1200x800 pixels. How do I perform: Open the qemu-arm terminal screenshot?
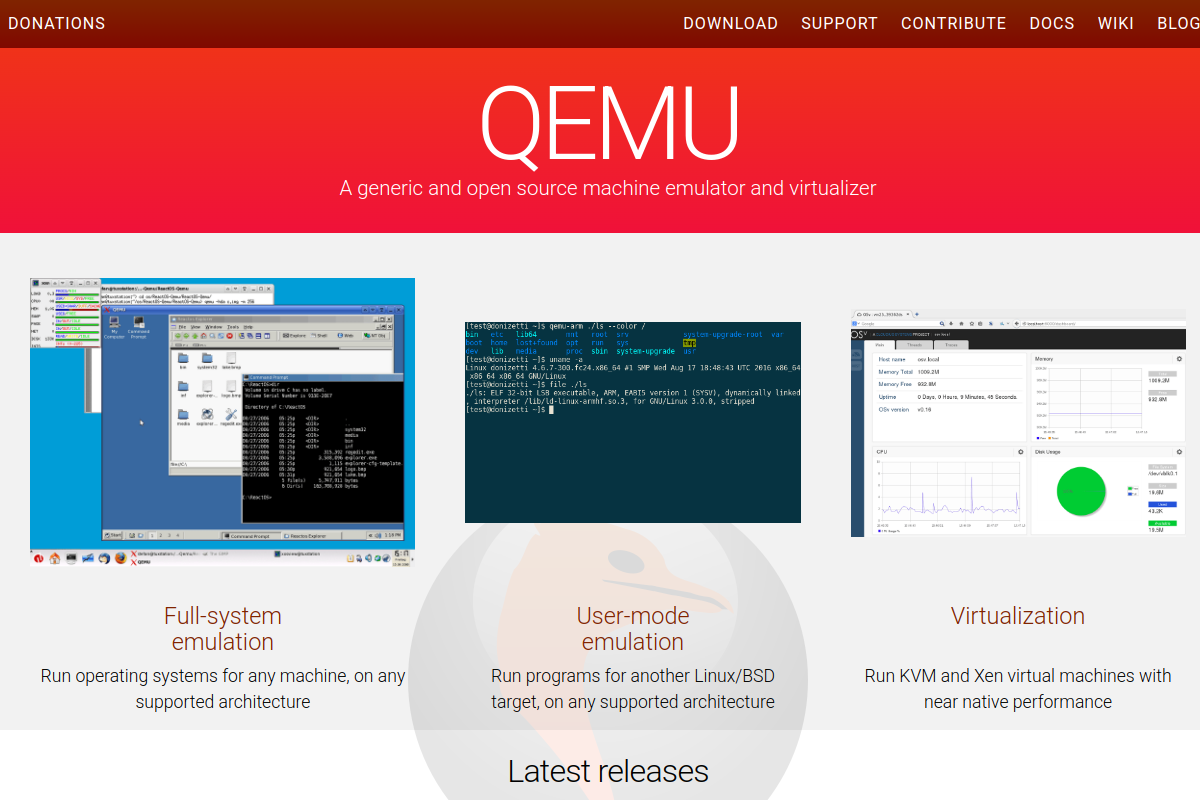(x=633, y=422)
